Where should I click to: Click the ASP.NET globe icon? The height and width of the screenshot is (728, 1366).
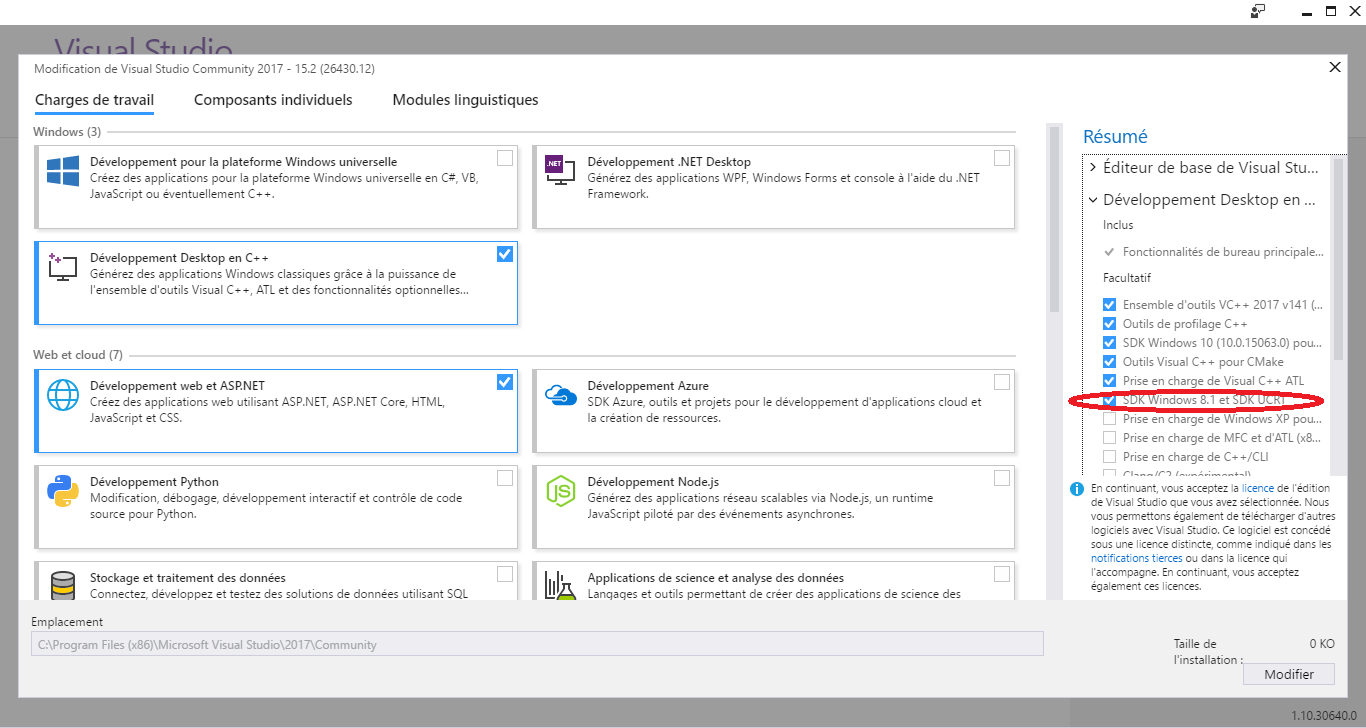[x=62, y=395]
